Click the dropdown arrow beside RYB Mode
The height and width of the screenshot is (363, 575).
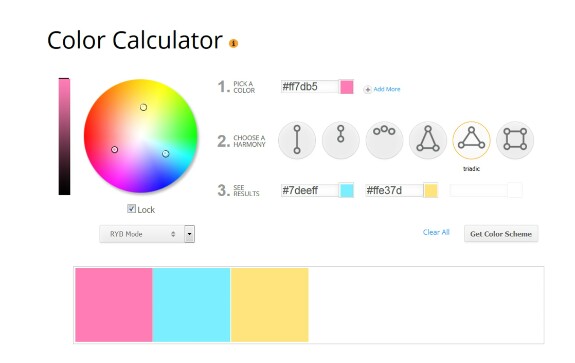(x=190, y=234)
